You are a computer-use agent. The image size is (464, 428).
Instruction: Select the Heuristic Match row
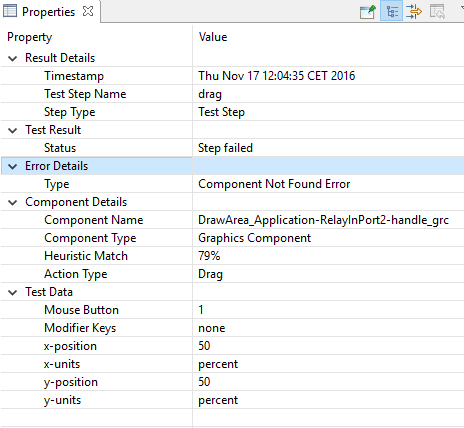click(232, 256)
